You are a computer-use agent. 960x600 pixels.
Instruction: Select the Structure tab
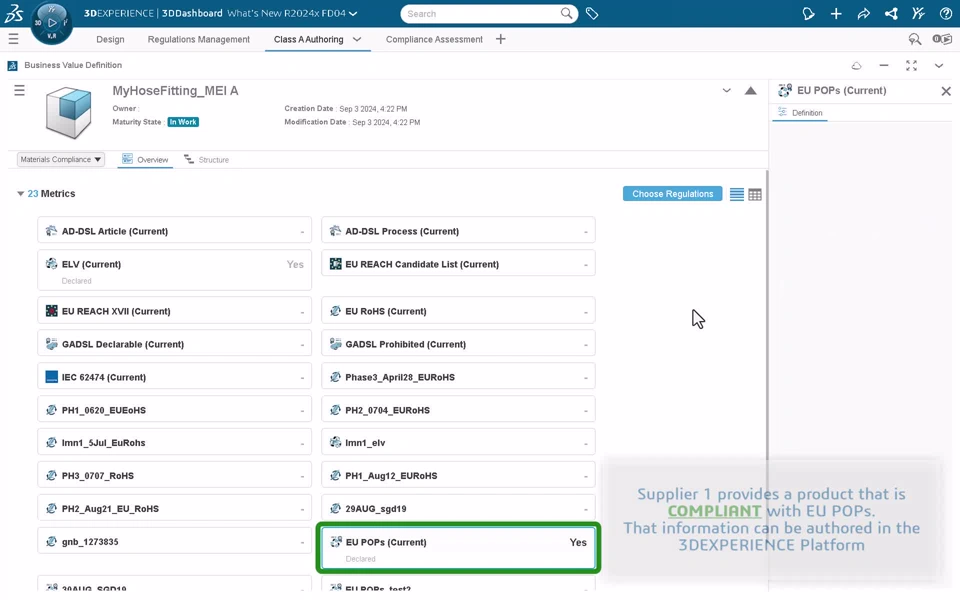tap(206, 159)
